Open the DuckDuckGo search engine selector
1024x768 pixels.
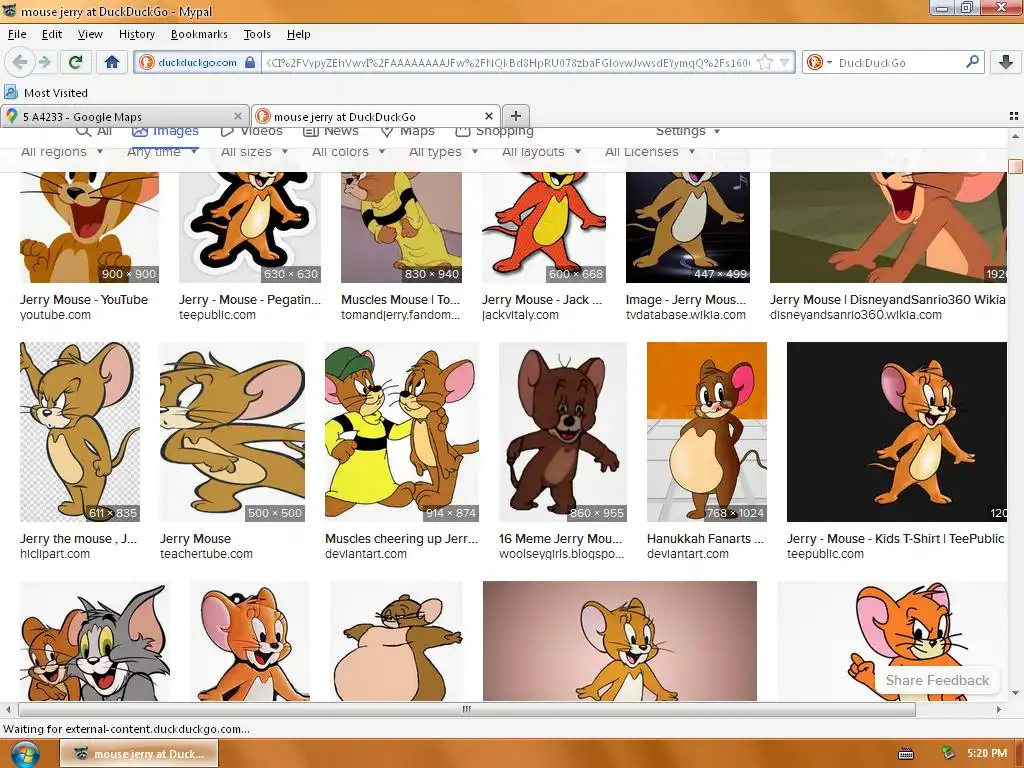coord(819,62)
